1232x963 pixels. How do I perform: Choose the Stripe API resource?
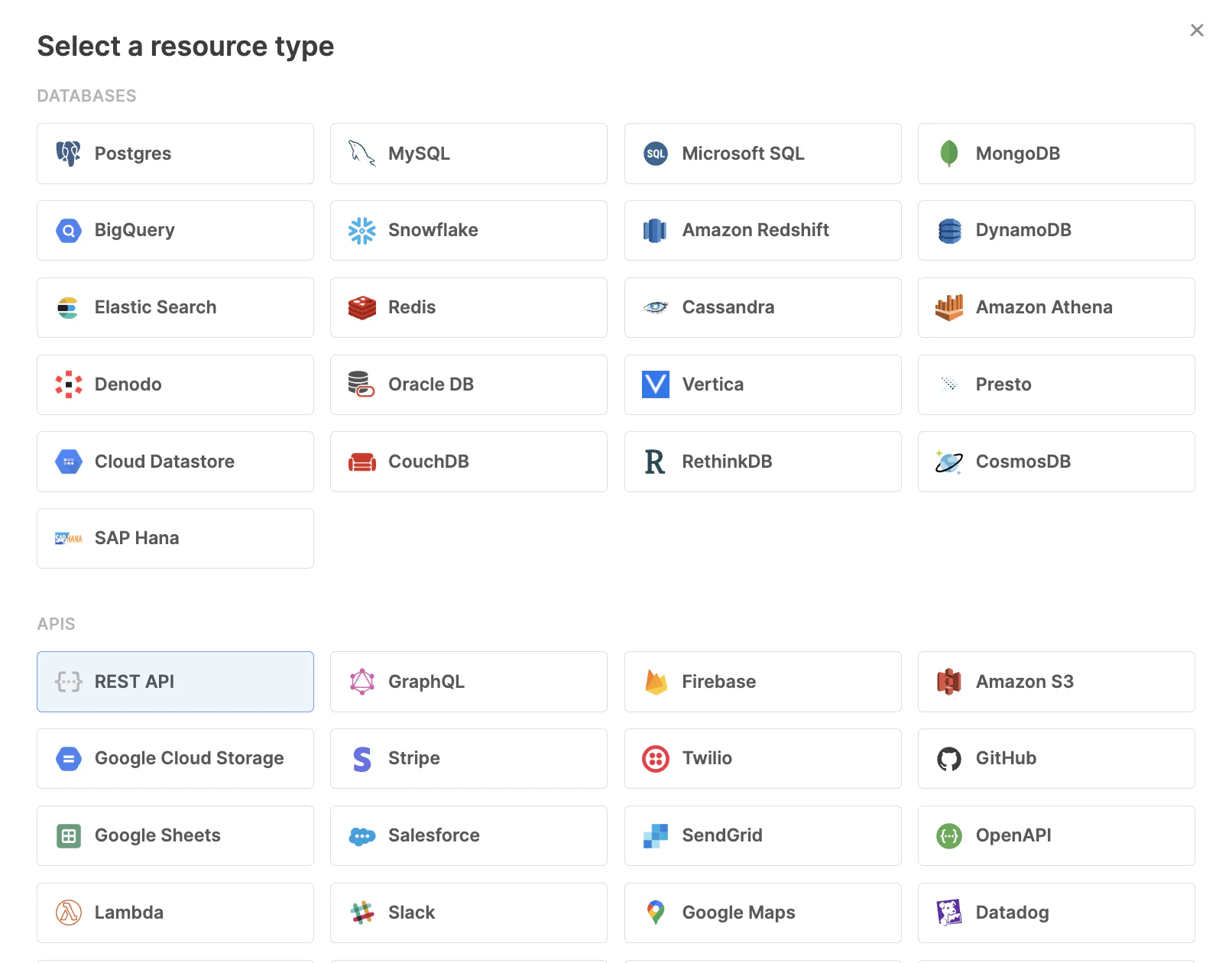tap(468, 759)
